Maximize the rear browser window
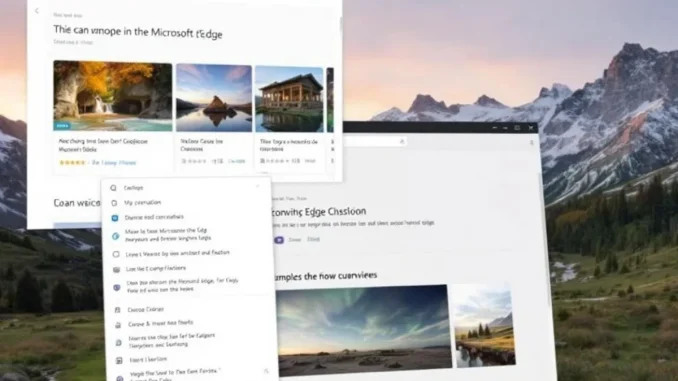 pos(517,128)
